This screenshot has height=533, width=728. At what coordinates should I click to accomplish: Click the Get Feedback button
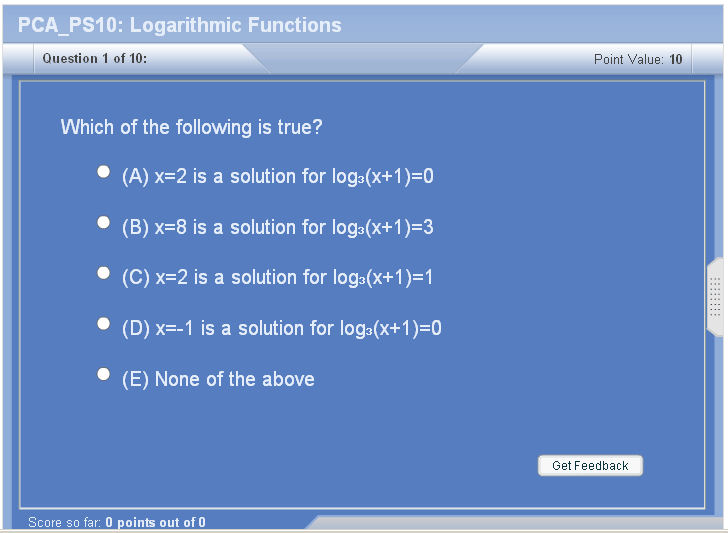(x=590, y=466)
